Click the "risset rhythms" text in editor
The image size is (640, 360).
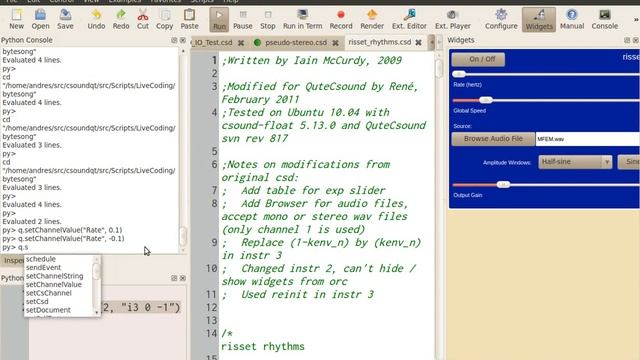coord(263,347)
